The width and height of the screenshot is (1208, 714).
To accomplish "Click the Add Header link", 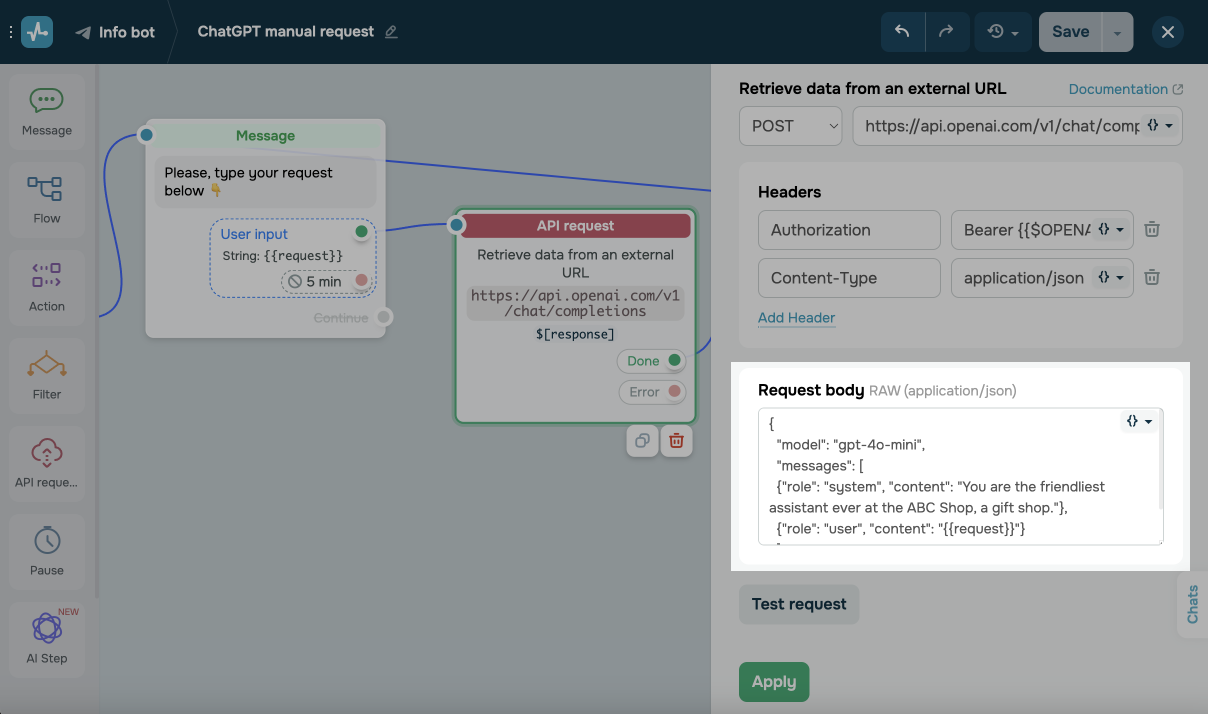I will 796,318.
